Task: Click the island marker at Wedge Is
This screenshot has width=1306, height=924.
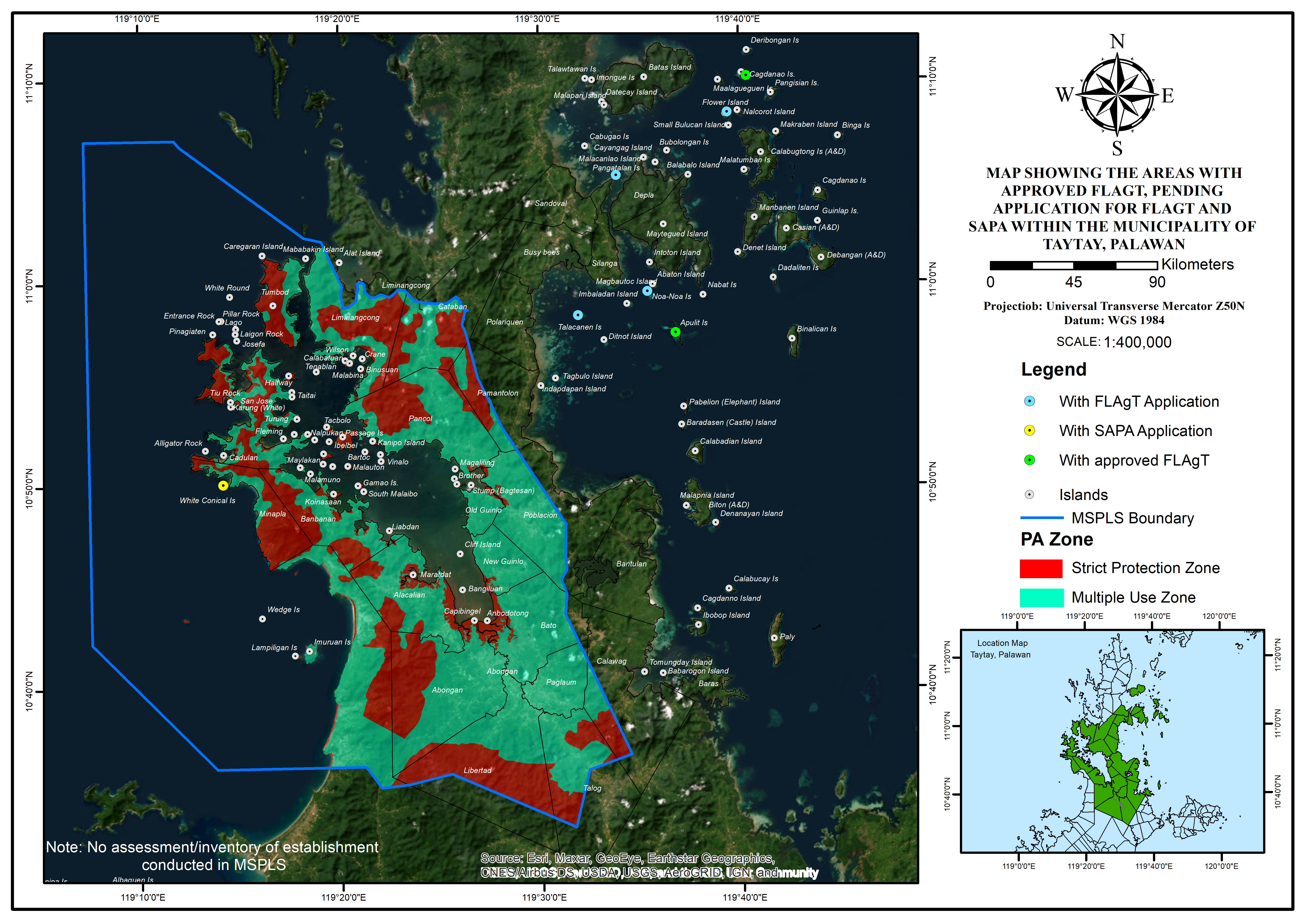Action: 262,619
